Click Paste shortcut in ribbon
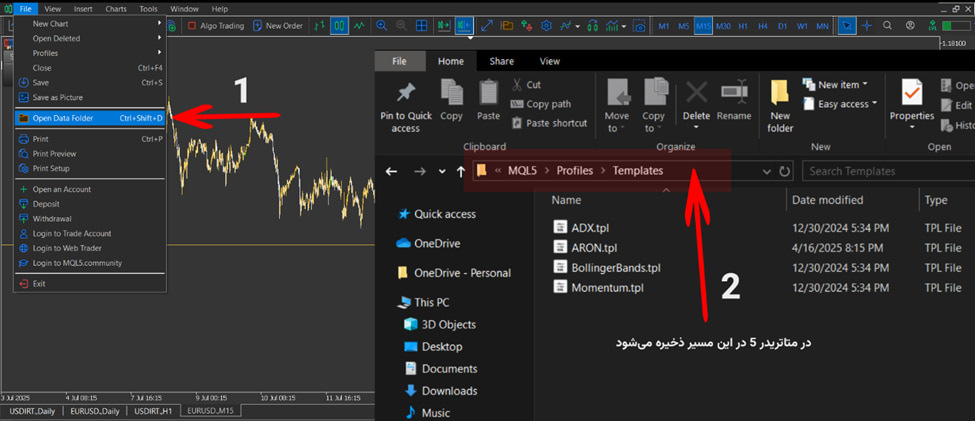This screenshot has width=975, height=421. [x=549, y=123]
